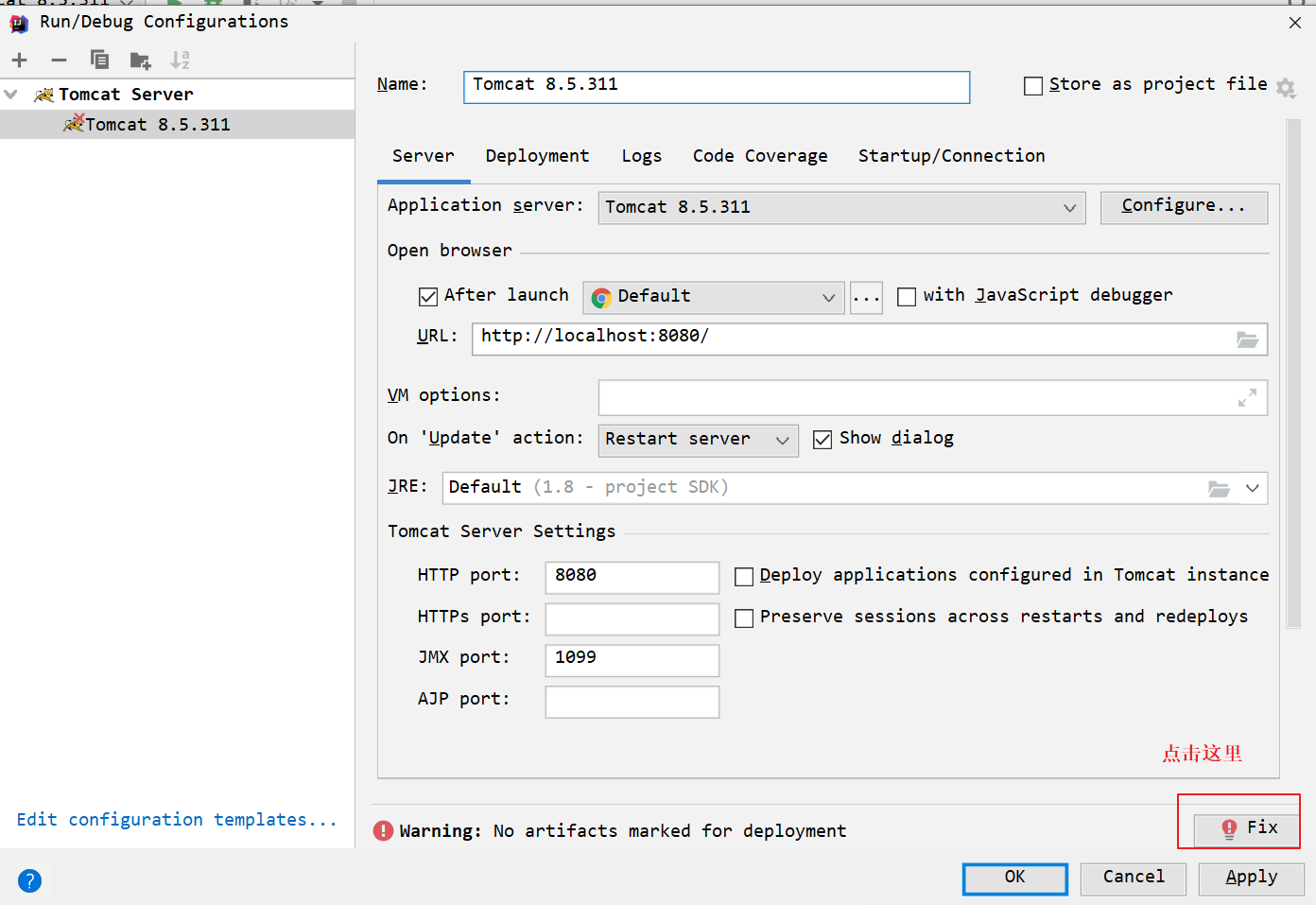Expand the VM options field editor

(x=1247, y=398)
